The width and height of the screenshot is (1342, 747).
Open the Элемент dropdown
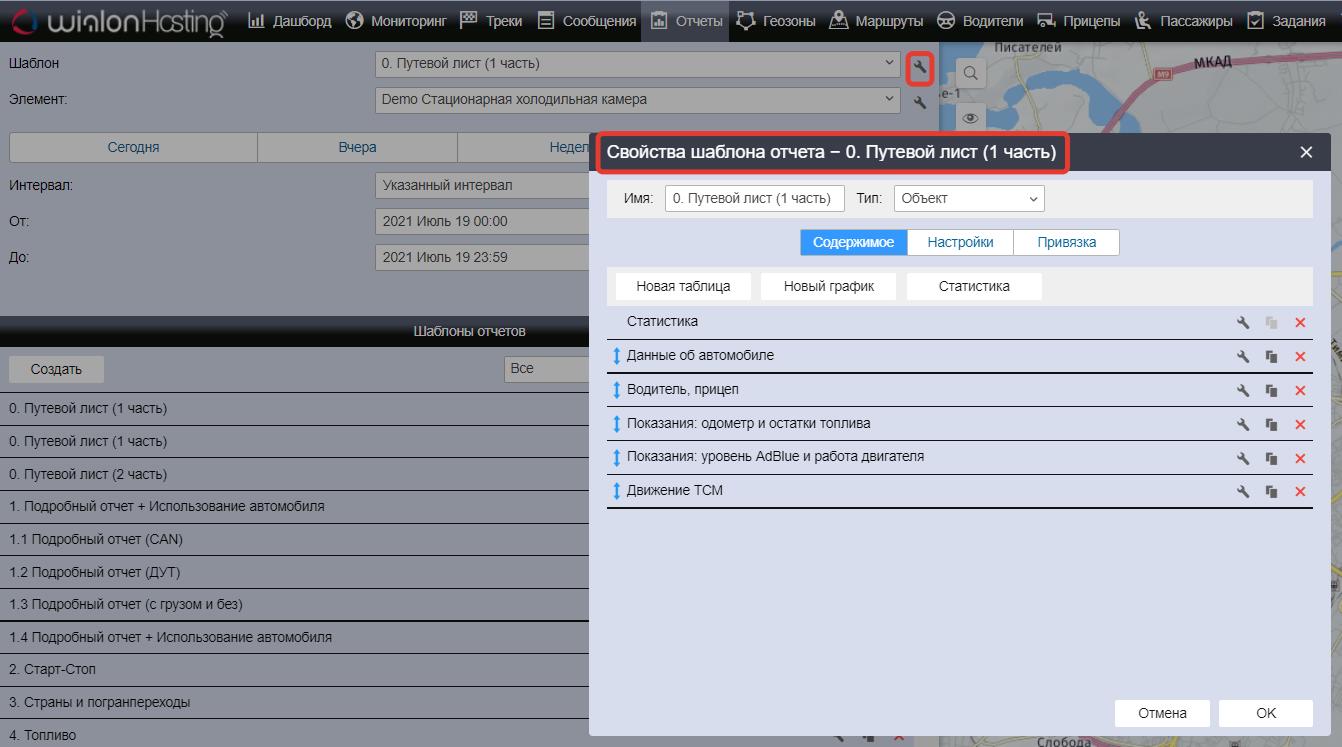point(638,99)
